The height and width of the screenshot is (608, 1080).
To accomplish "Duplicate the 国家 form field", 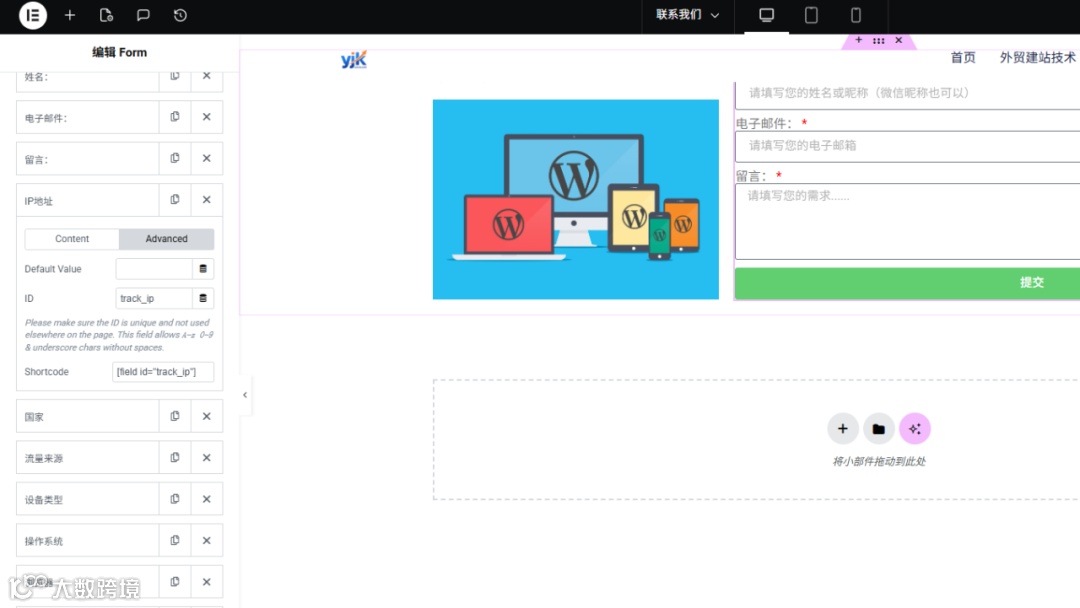I will coord(175,417).
